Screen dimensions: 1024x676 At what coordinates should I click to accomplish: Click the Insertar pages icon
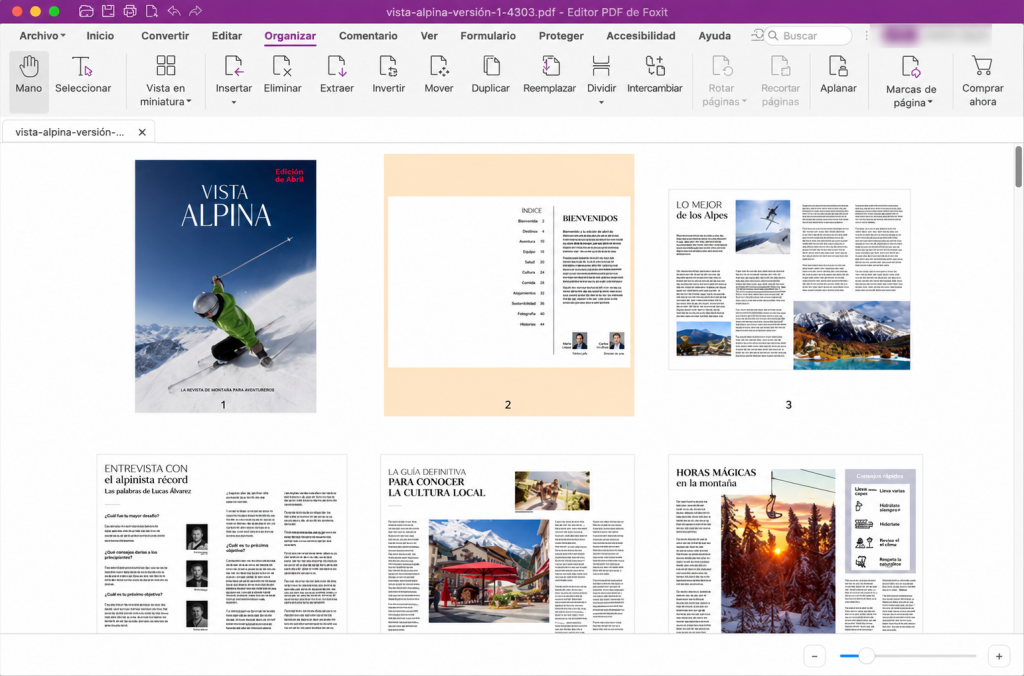coord(234,67)
